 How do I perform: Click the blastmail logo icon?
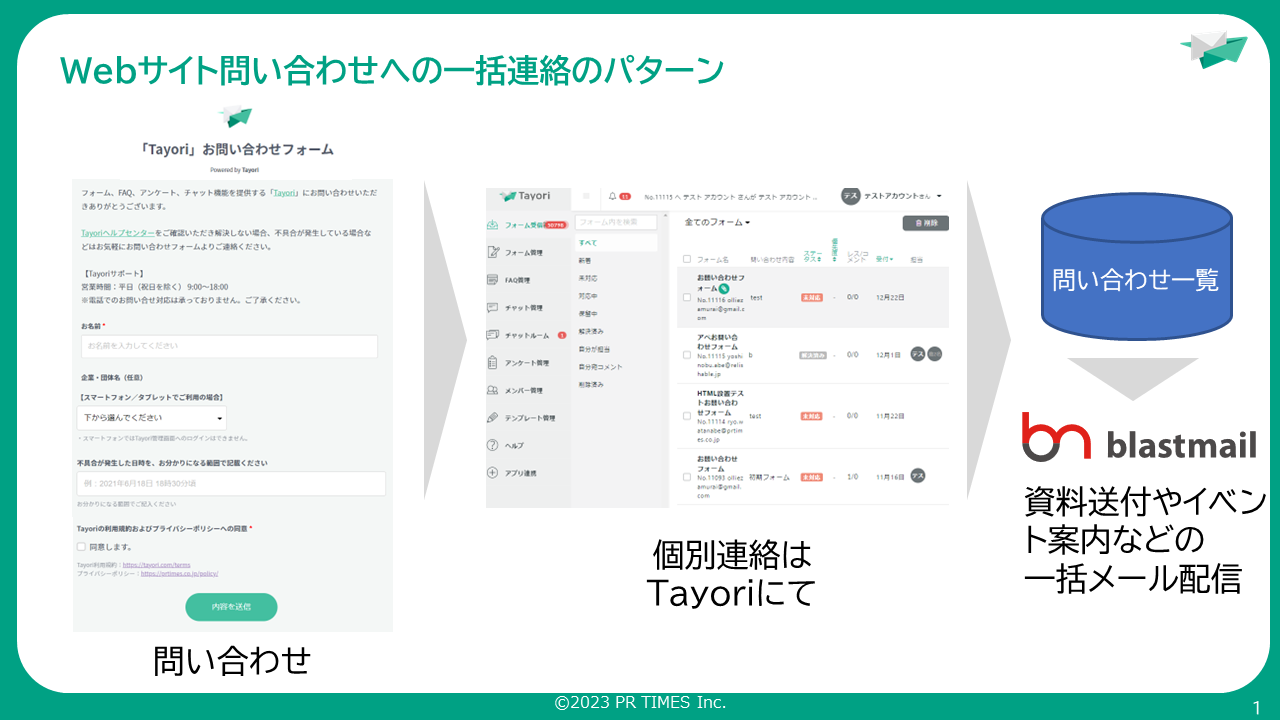click(1058, 436)
